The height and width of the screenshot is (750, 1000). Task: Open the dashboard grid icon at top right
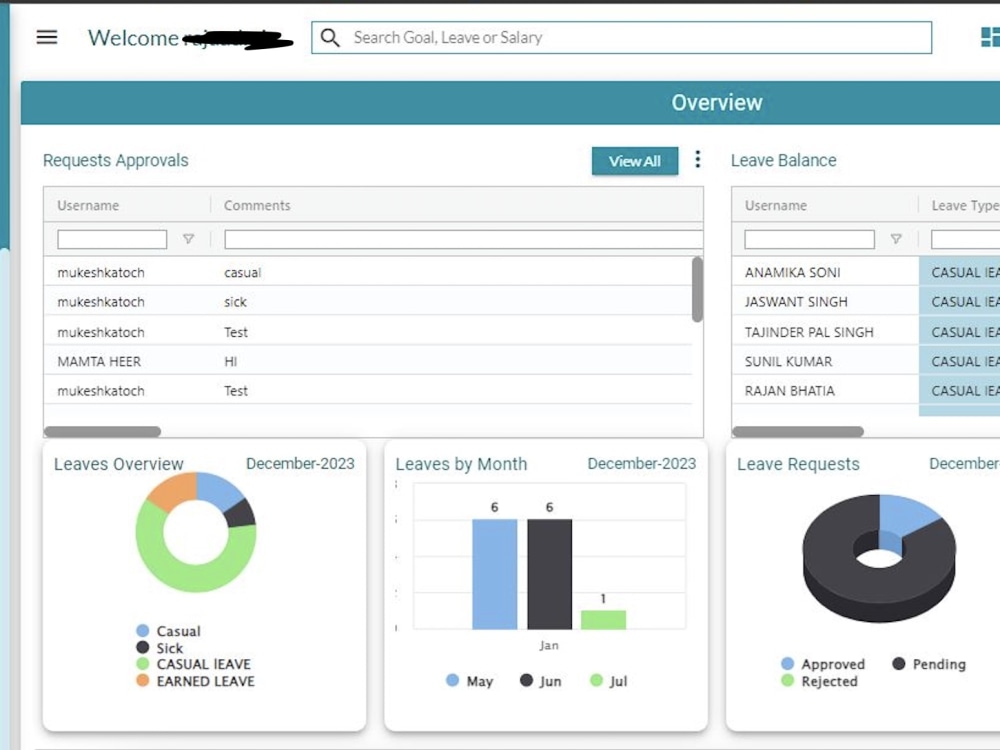[990, 37]
